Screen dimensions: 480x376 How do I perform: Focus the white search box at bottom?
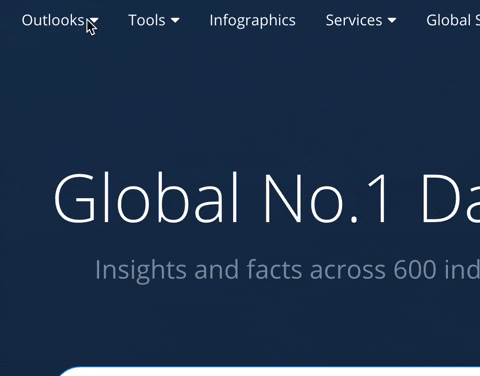[x=270, y=371]
